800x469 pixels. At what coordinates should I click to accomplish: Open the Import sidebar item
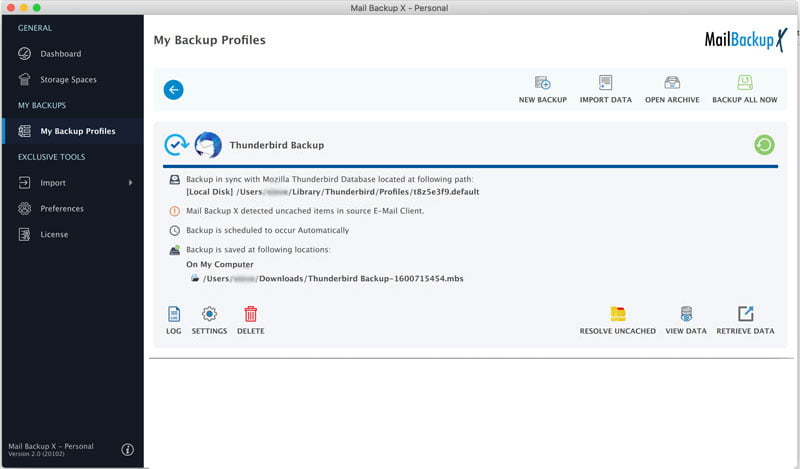pos(72,183)
